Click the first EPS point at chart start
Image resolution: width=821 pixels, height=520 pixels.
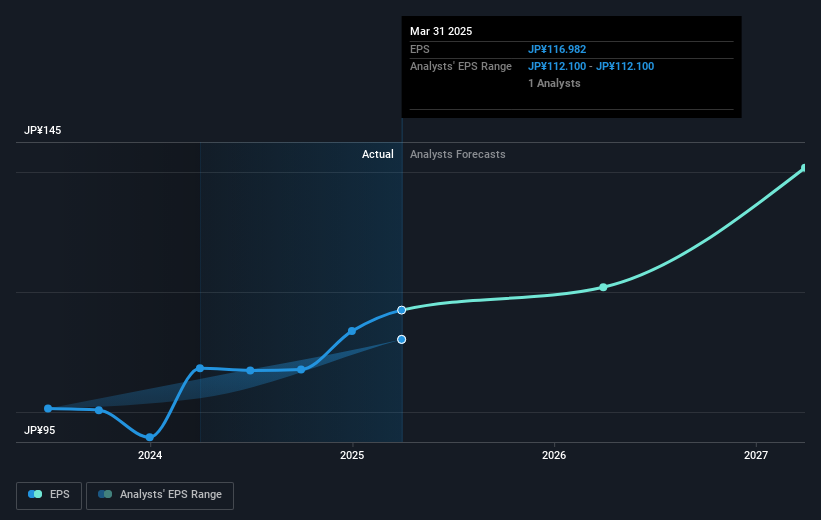48,408
